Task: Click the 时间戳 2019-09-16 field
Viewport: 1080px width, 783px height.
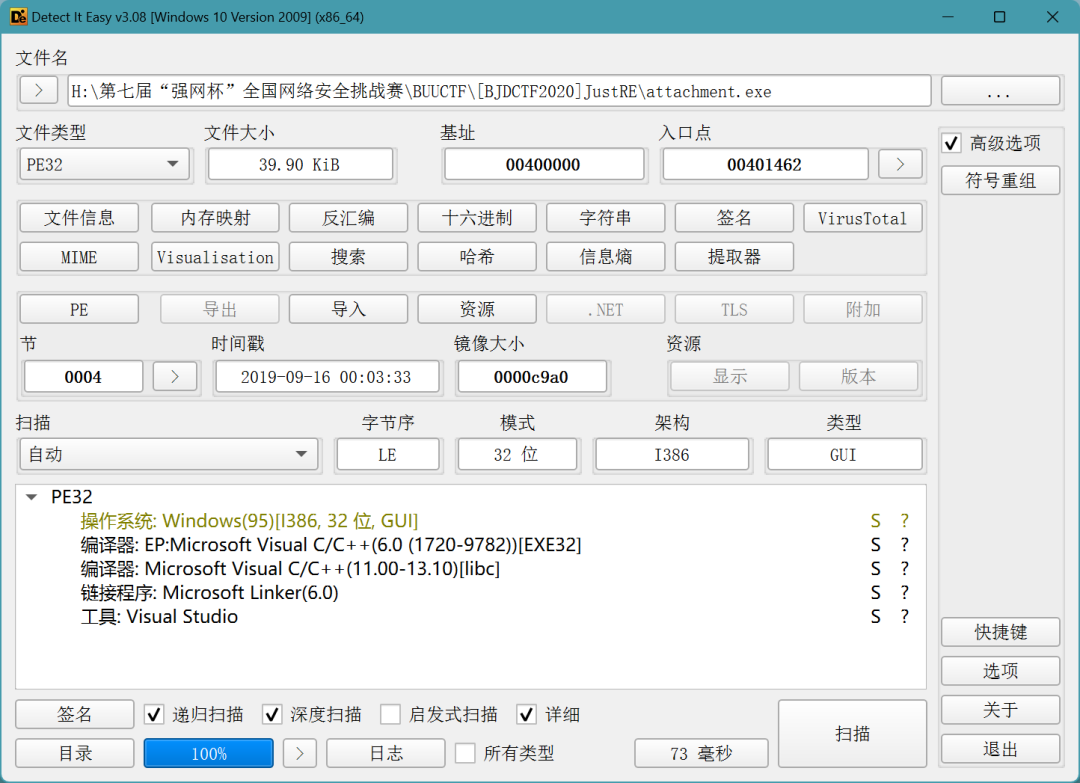Action: coord(326,377)
